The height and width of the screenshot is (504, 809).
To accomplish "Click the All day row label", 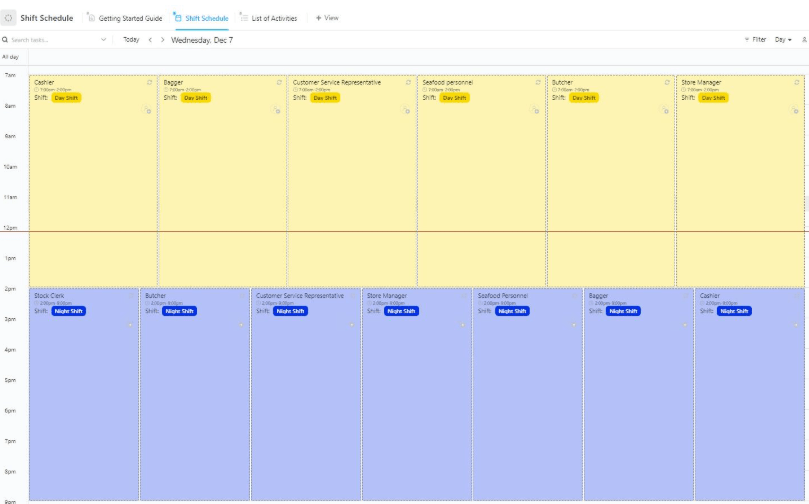I will pos(10,57).
